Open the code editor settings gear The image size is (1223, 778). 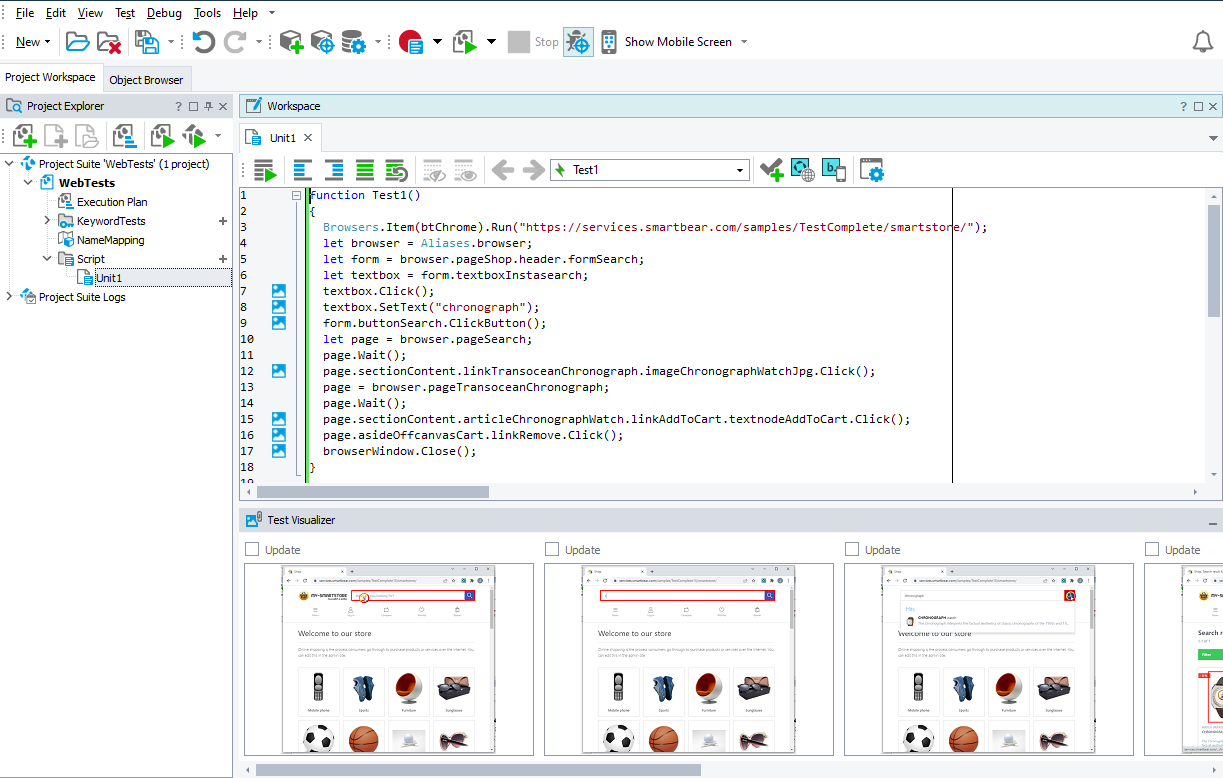[872, 169]
